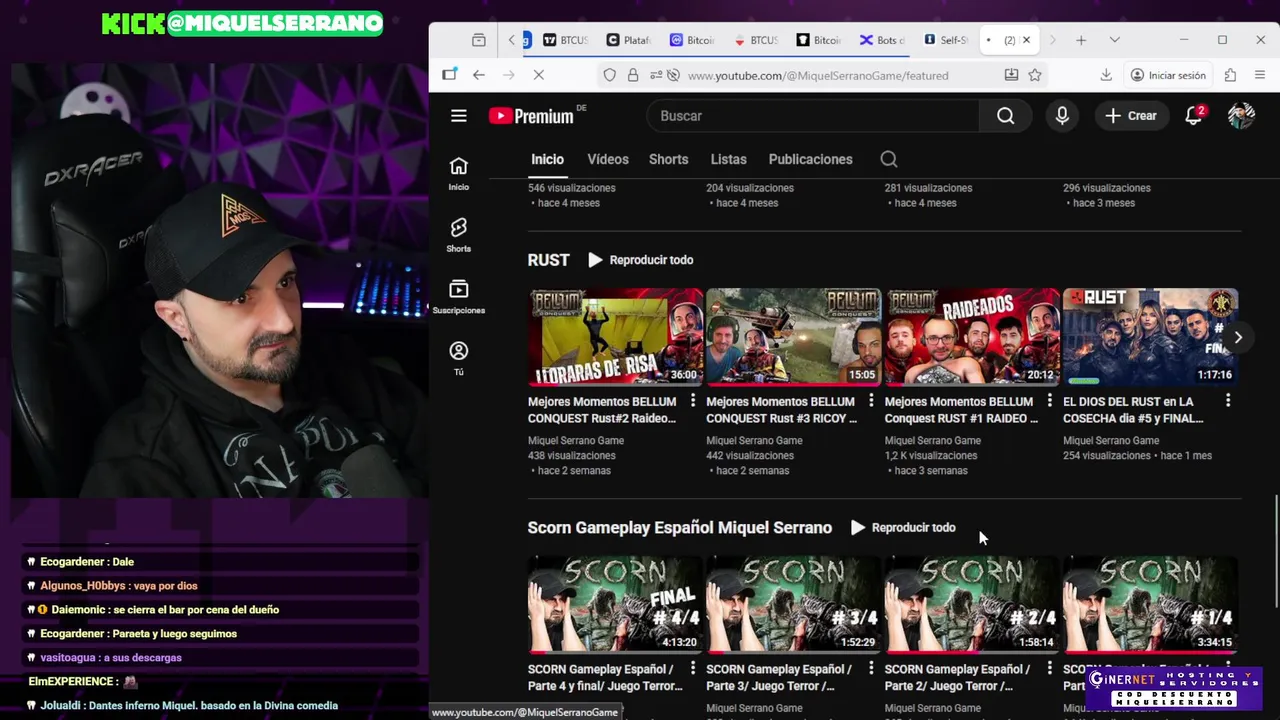Open options for SCORN Parte 3 video
This screenshot has width=1280, height=720.
point(871,669)
